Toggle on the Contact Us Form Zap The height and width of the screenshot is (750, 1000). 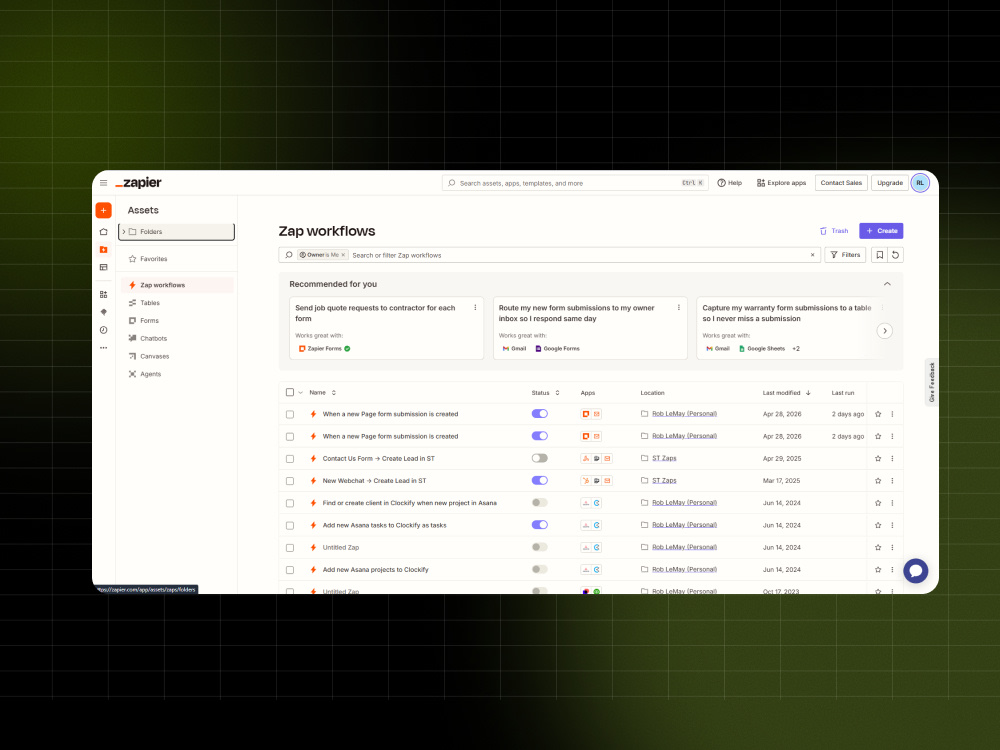(x=540, y=459)
